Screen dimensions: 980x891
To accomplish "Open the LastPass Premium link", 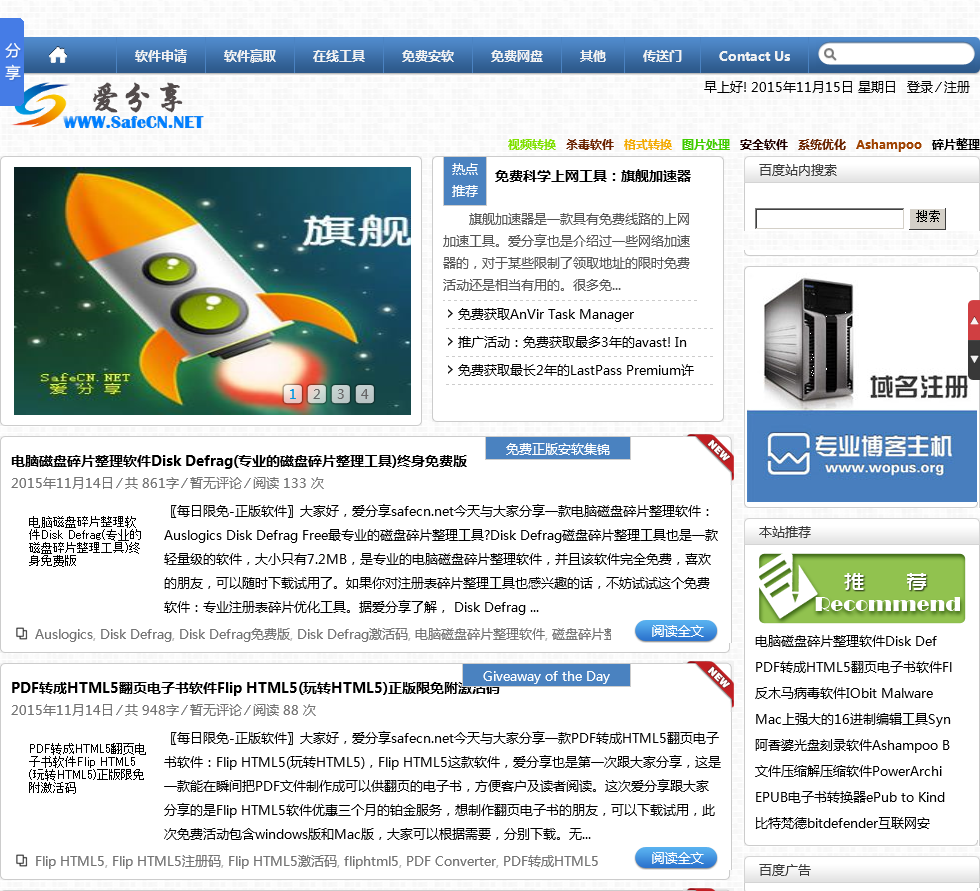I will click(576, 371).
